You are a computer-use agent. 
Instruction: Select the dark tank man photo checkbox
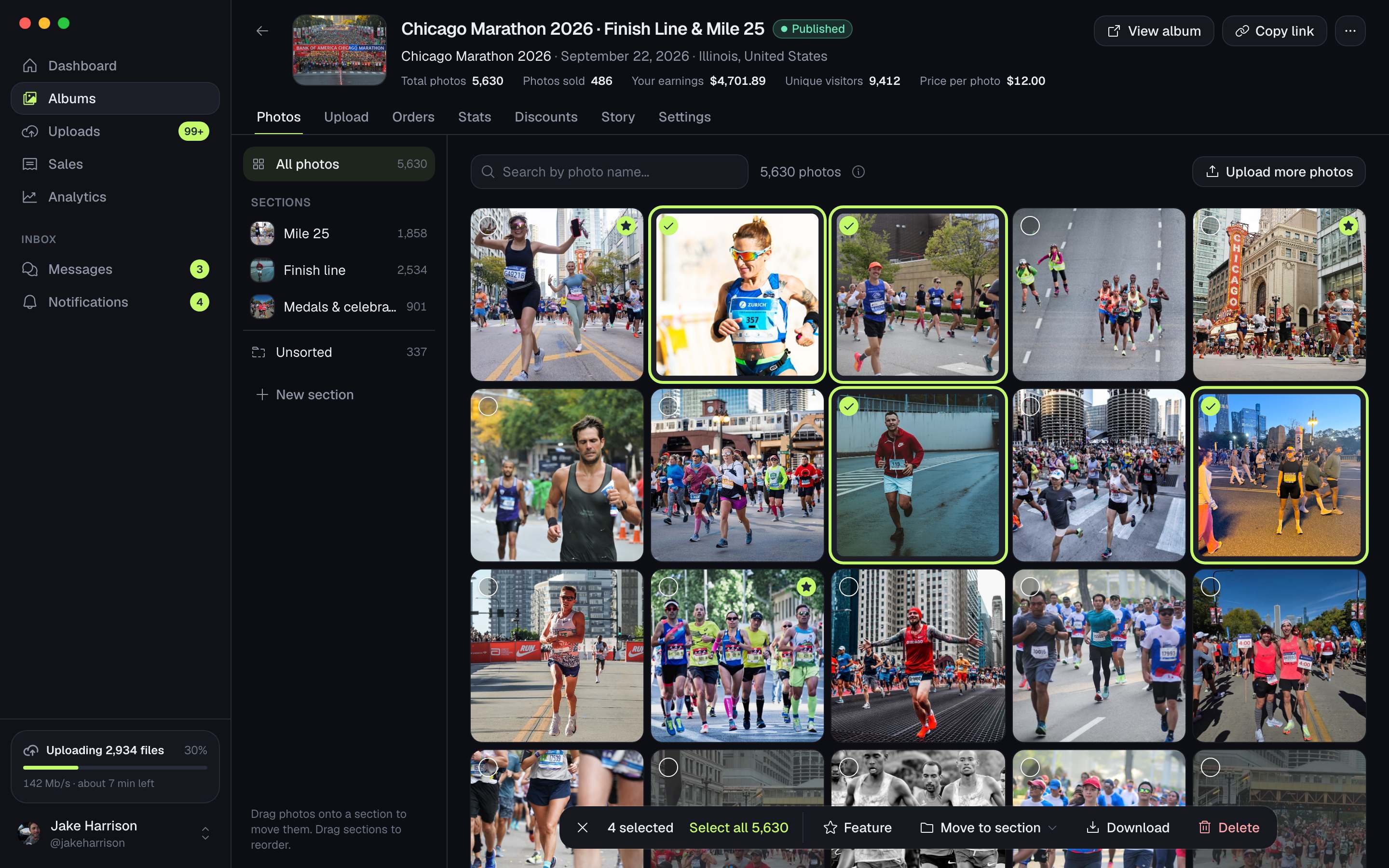(488, 407)
